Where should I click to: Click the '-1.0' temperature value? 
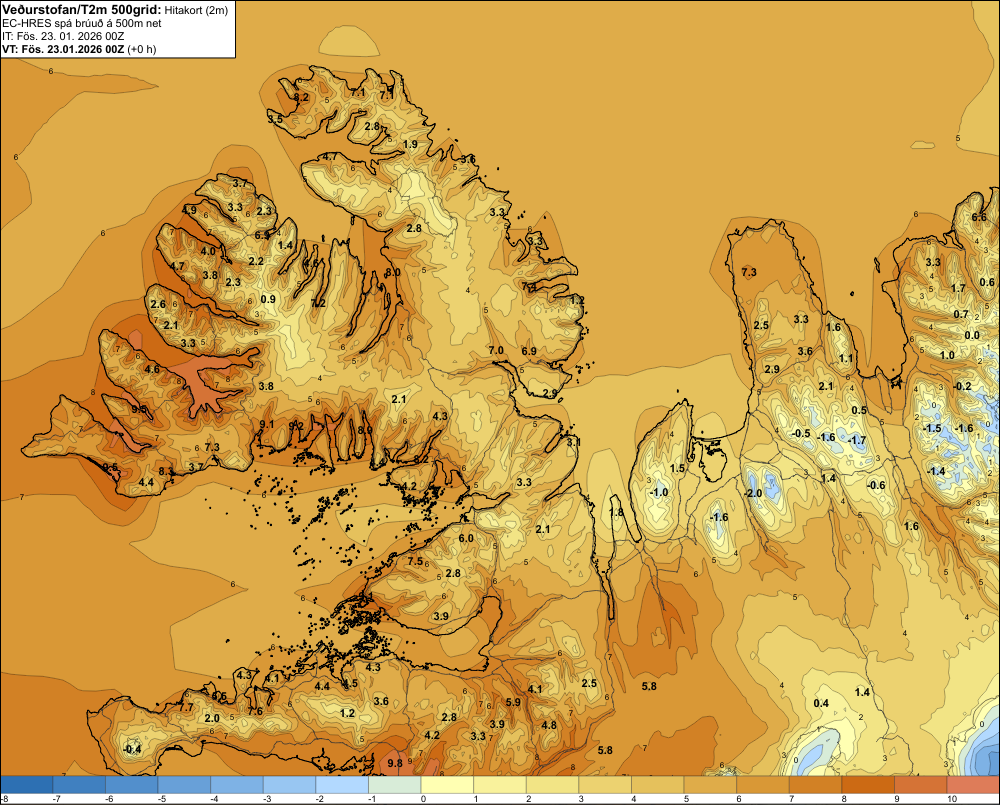click(659, 492)
